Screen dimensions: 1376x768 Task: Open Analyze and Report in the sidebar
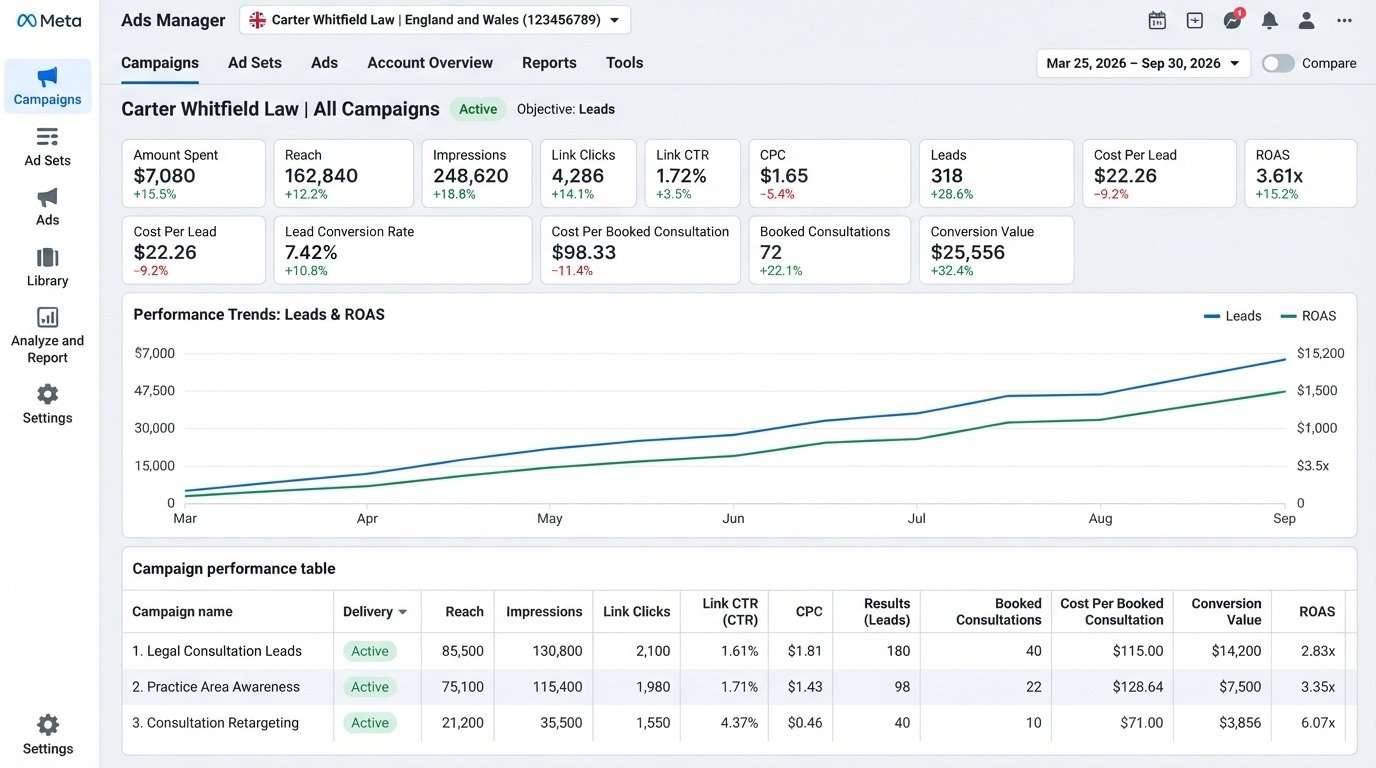coord(48,335)
